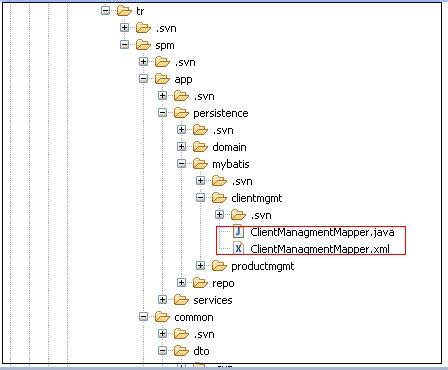This screenshot has height=370, width=448.
Task: Expand the repo folder
Action: pyautogui.click(x=181, y=283)
